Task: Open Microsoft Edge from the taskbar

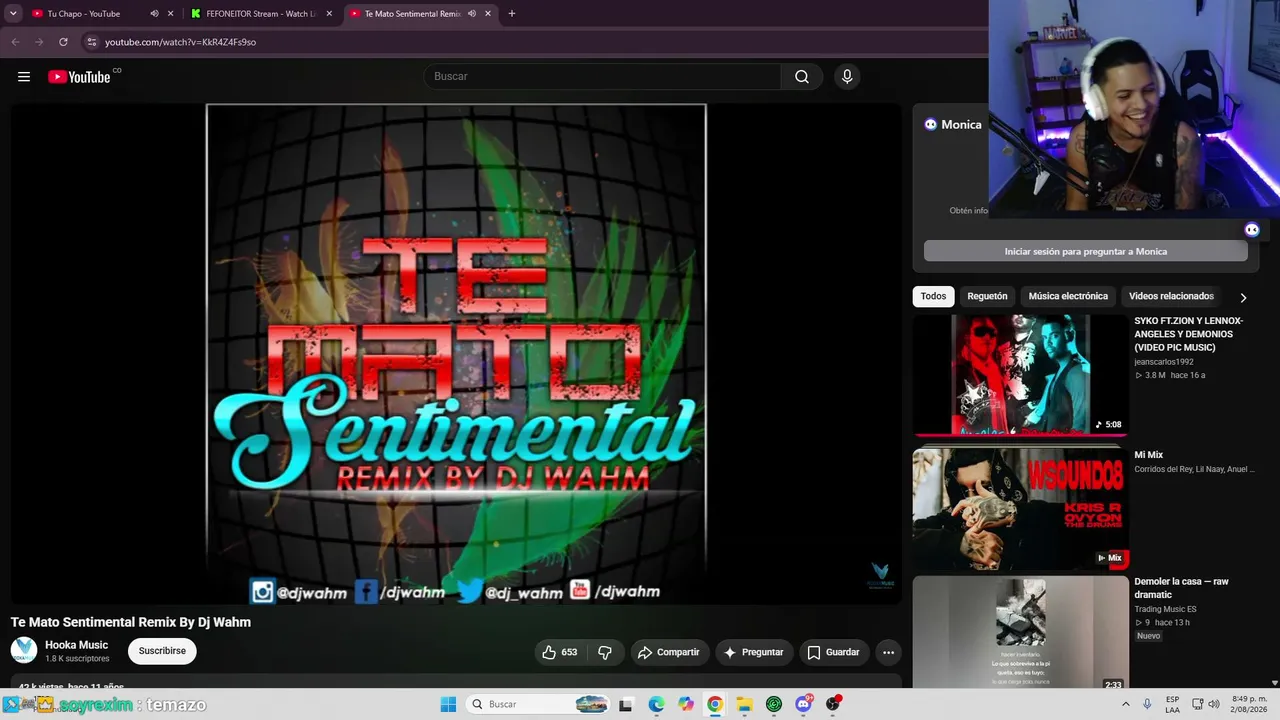Action: pos(656,704)
